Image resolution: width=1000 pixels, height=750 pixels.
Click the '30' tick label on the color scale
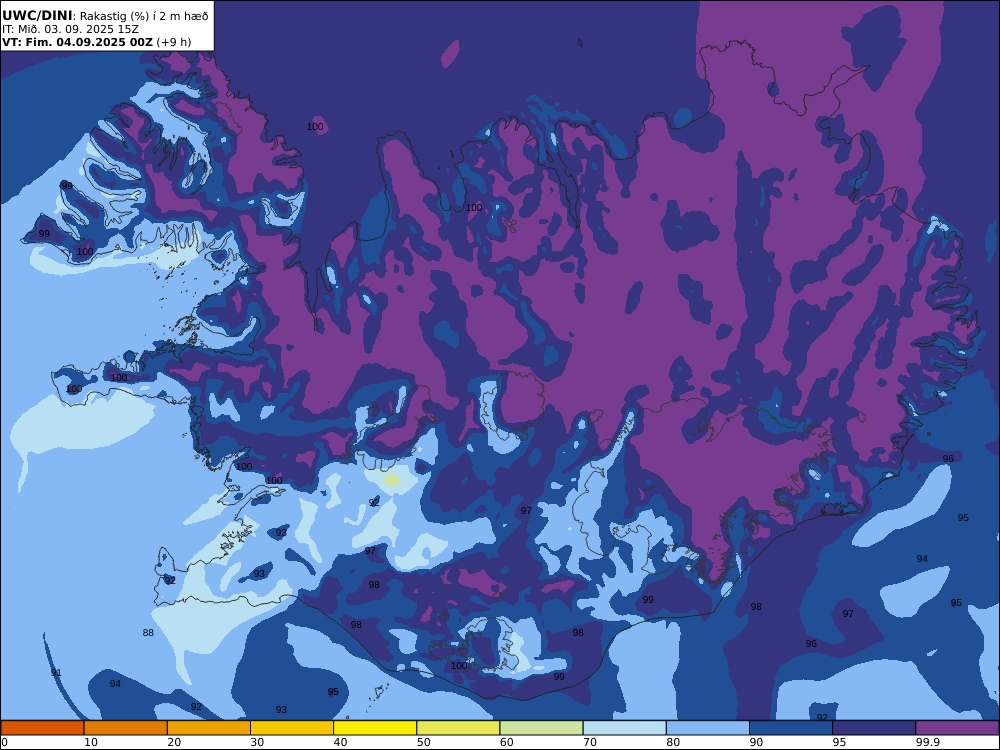click(x=257, y=742)
